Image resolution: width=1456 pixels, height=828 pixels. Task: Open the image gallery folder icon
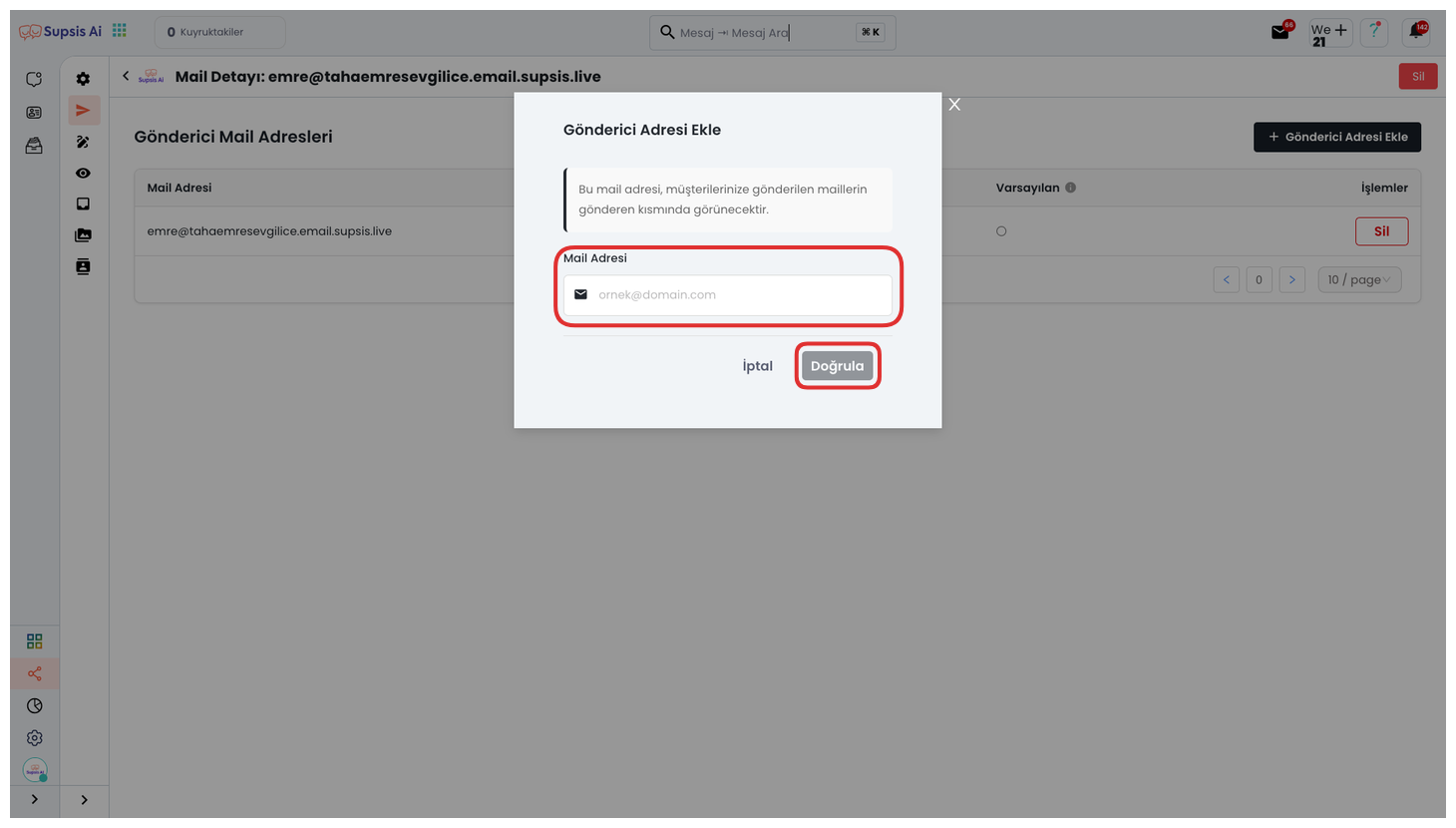(x=83, y=235)
